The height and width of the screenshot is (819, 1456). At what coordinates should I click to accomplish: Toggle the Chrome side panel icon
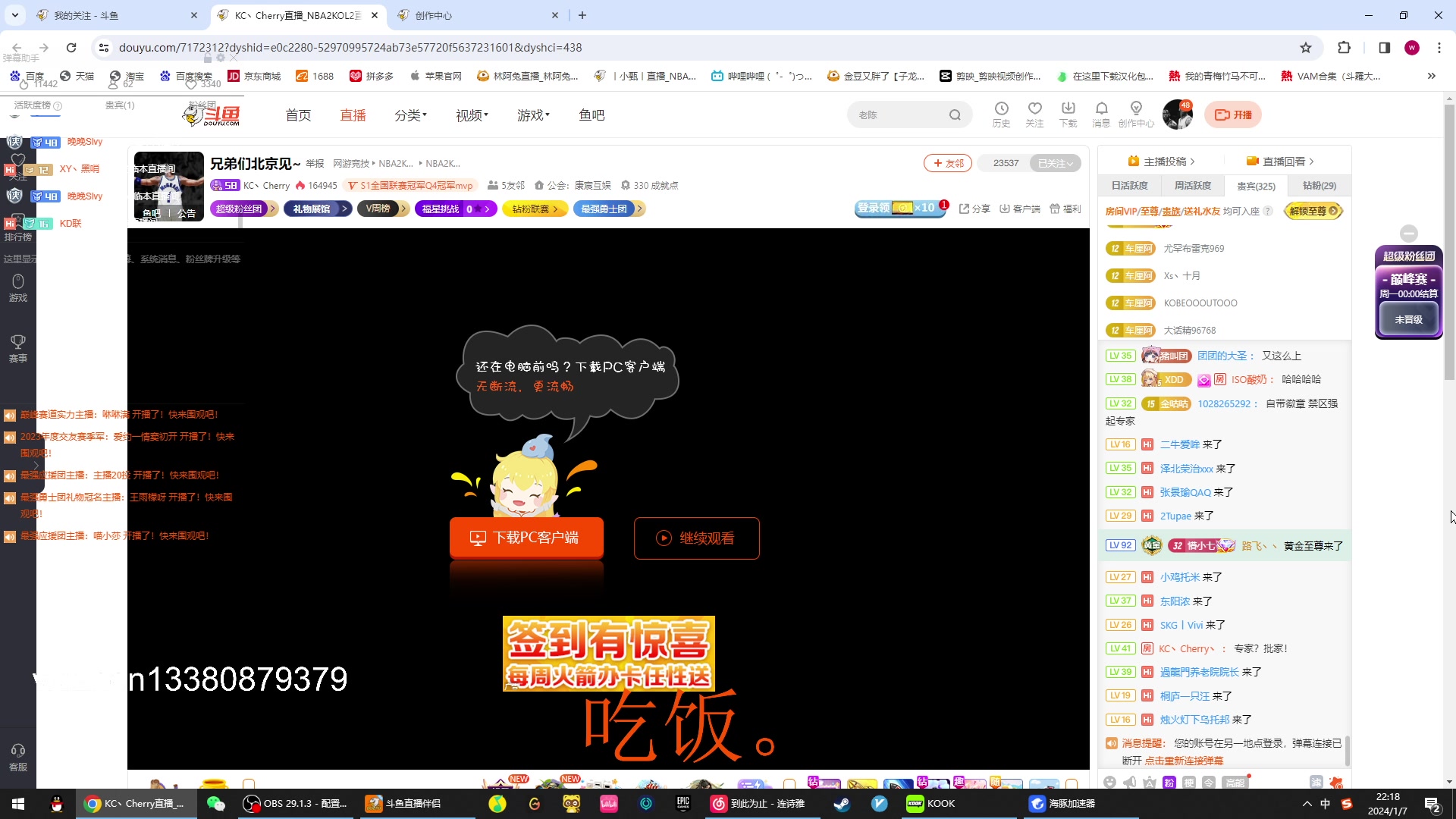pyautogui.click(x=1384, y=48)
